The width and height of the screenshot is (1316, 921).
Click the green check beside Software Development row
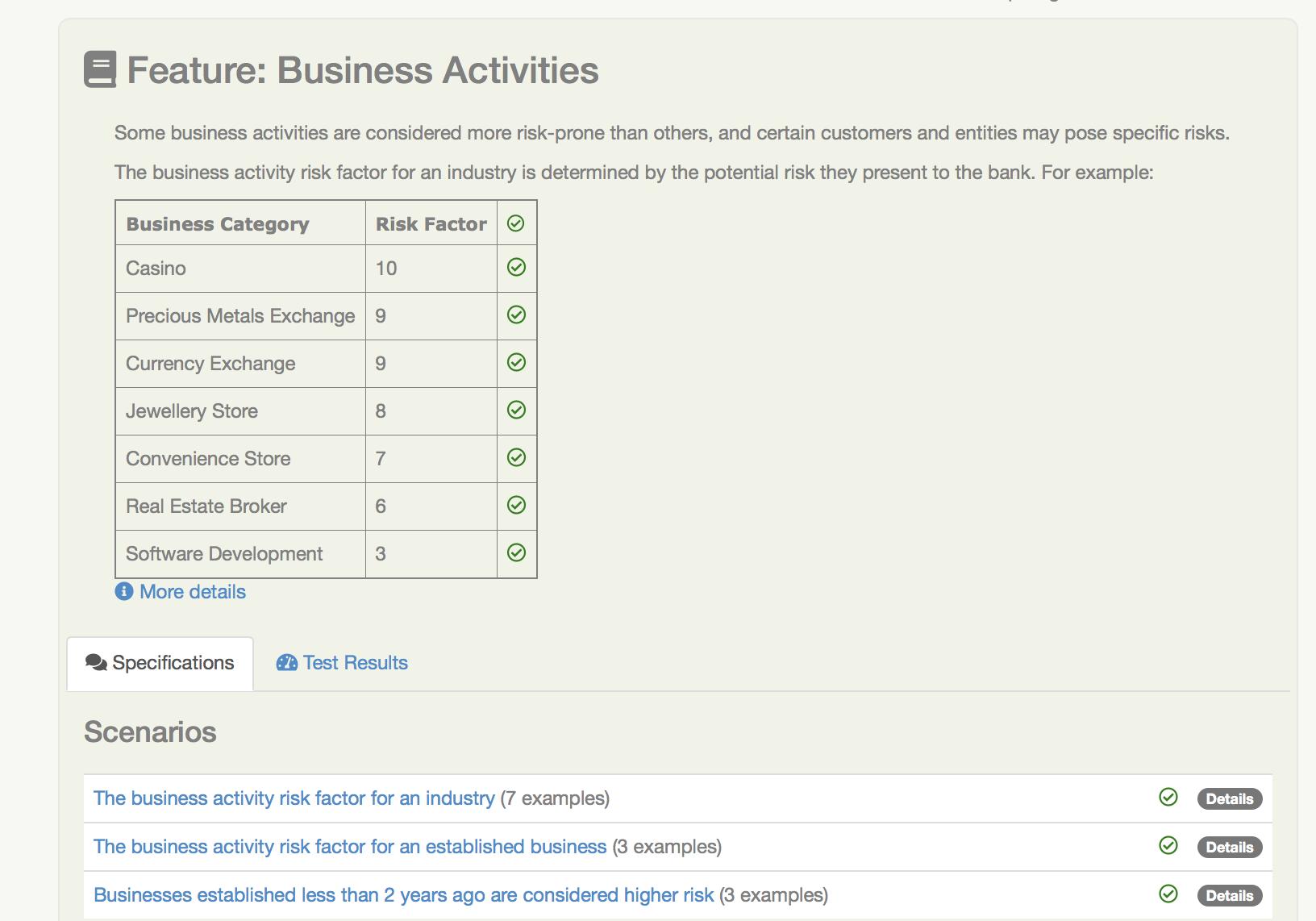tap(516, 552)
